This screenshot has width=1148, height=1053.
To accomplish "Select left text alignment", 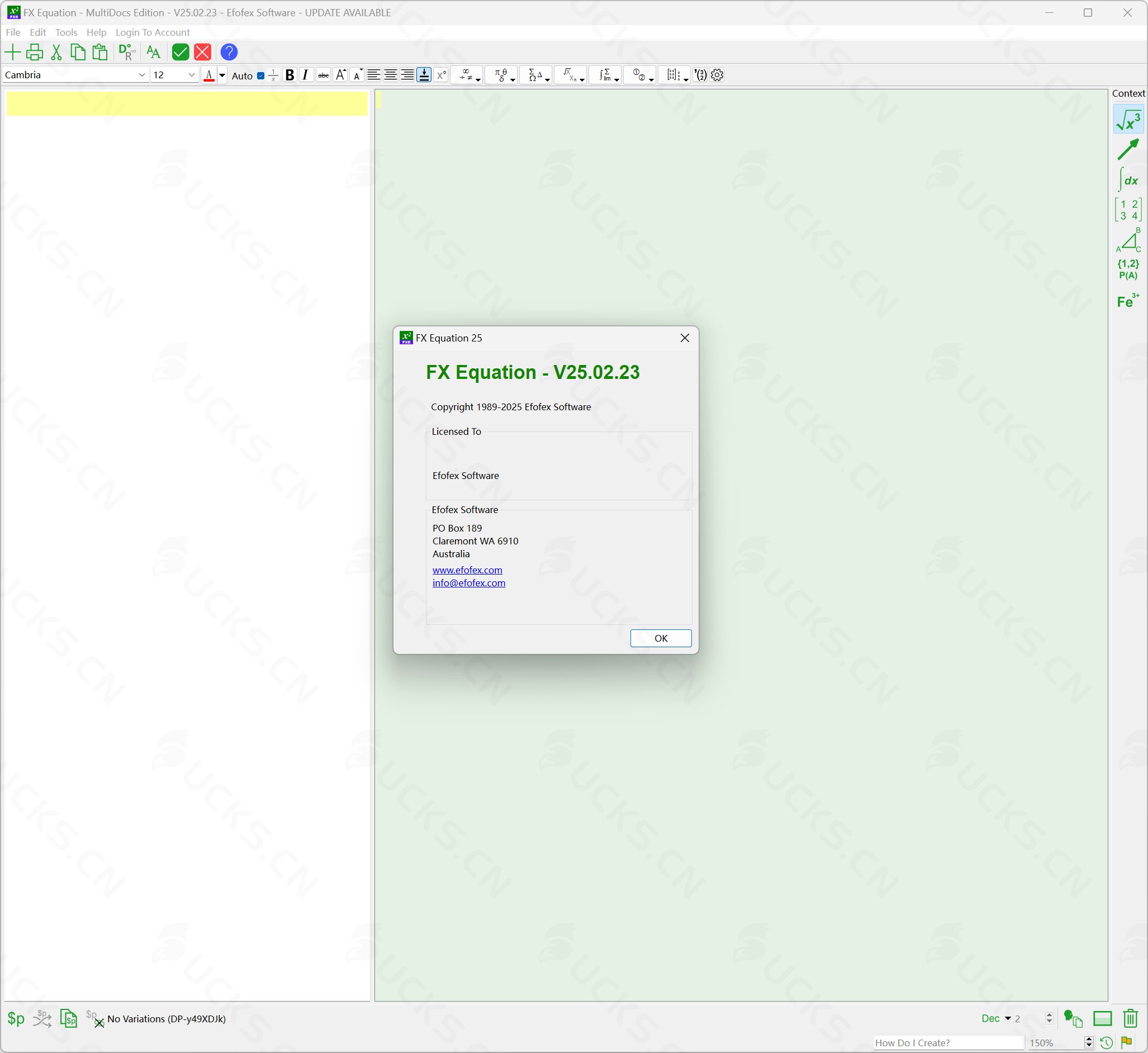I will tap(374, 75).
